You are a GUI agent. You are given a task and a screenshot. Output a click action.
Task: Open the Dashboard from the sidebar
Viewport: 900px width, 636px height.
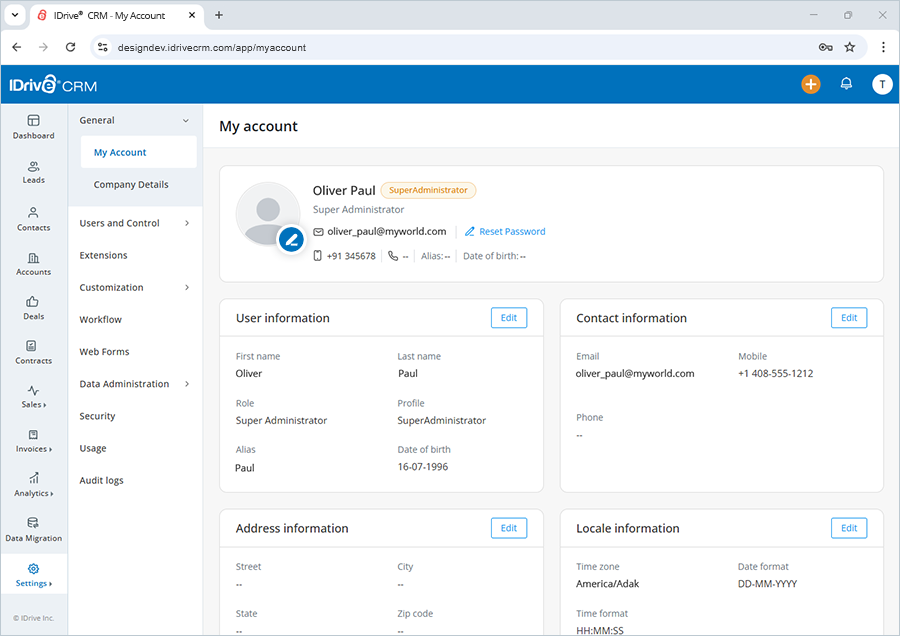pyautogui.click(x=33, y=127)
